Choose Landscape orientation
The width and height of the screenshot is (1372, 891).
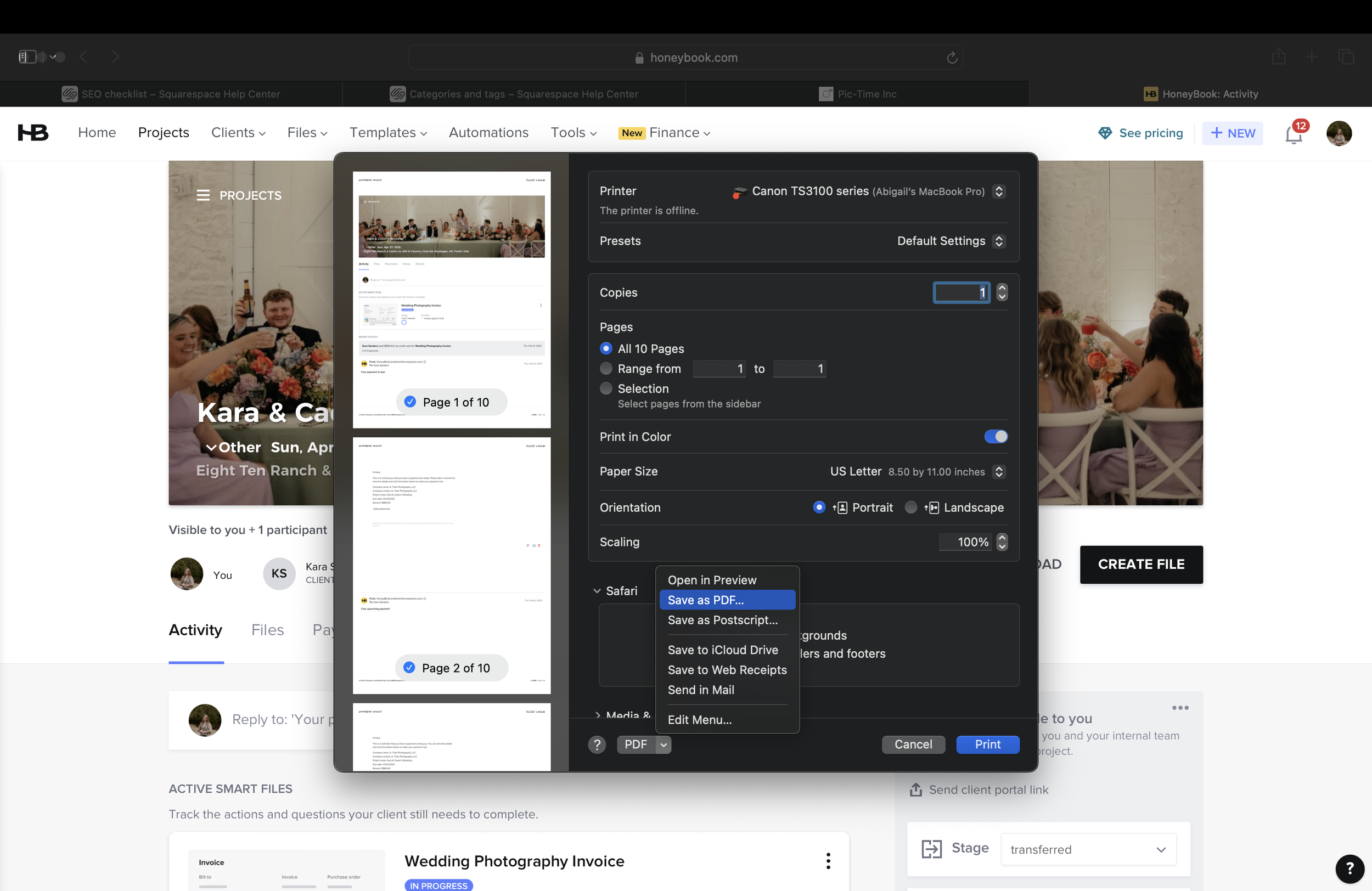click(911, 507)
